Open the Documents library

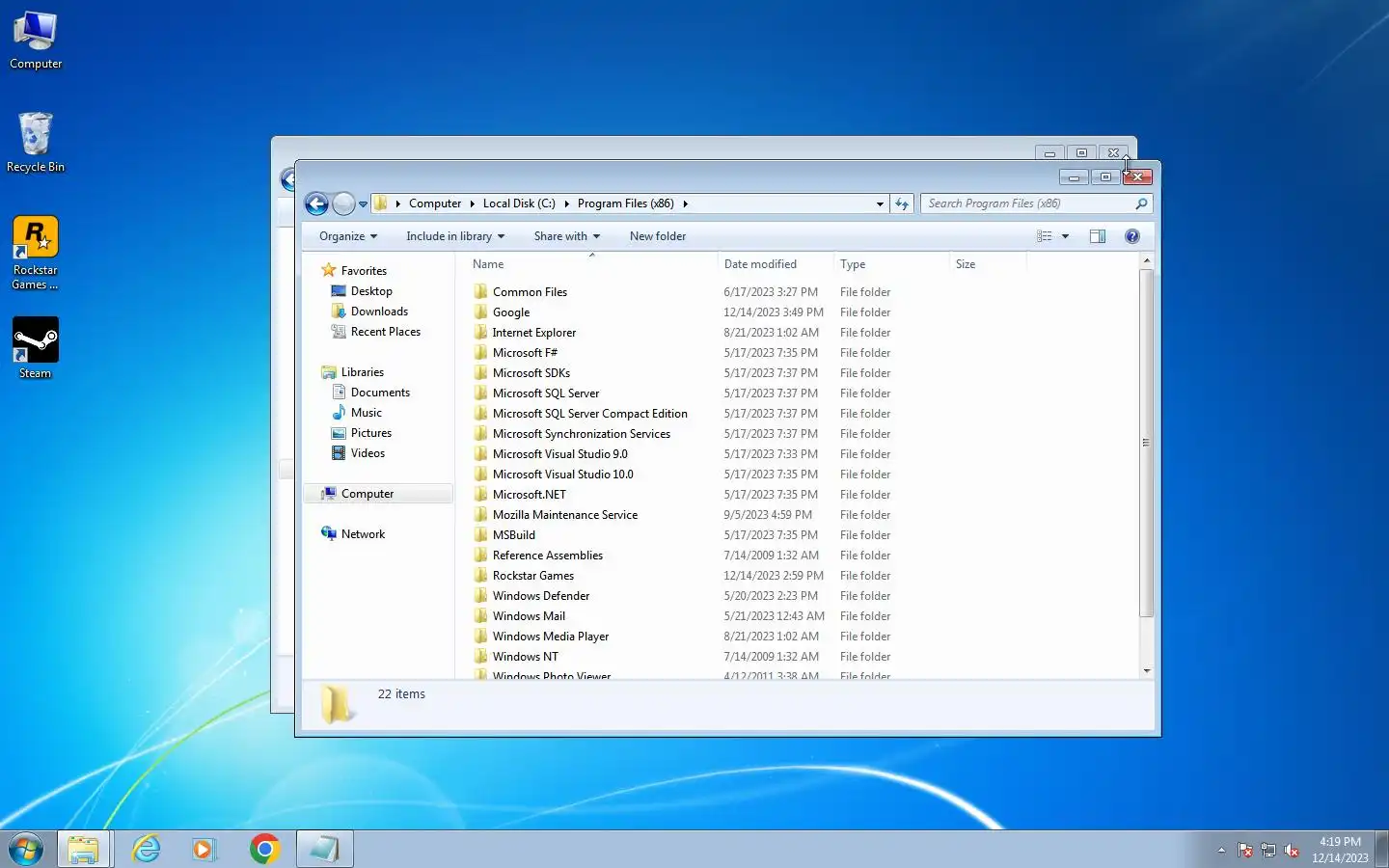380,393
